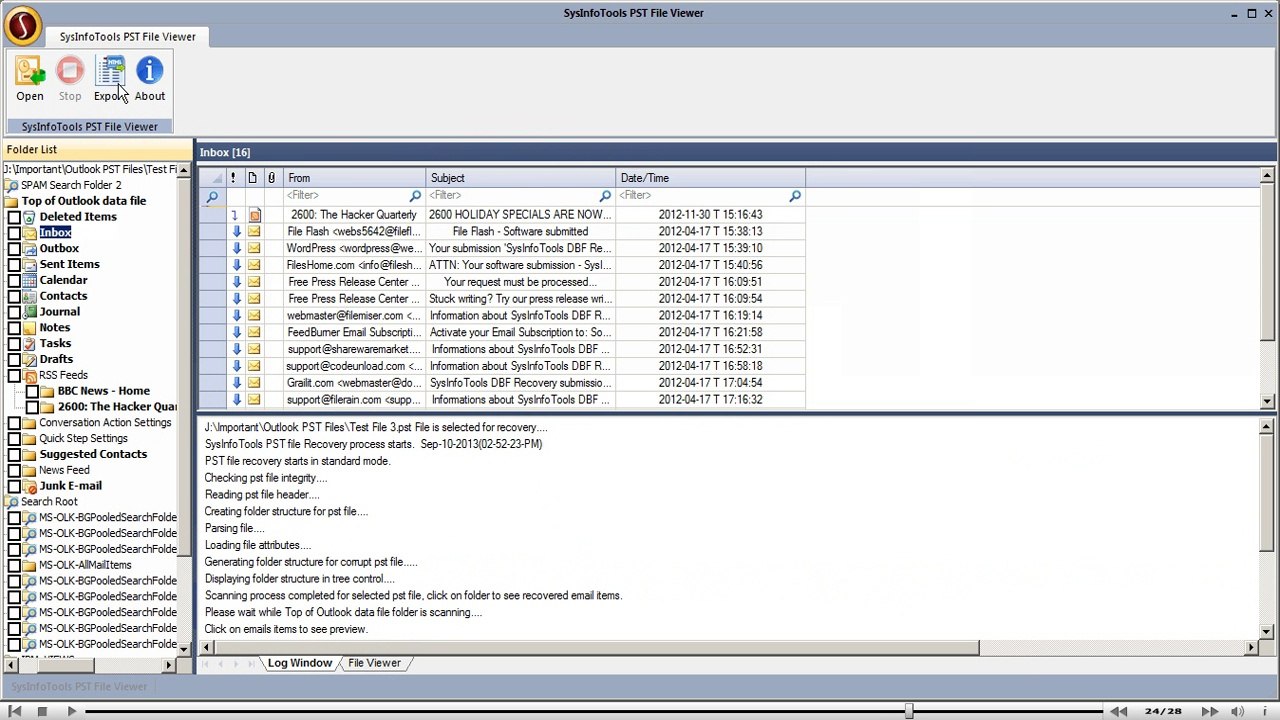
Task: Check the Outbox folder checkbox
Action: [14, 249]
